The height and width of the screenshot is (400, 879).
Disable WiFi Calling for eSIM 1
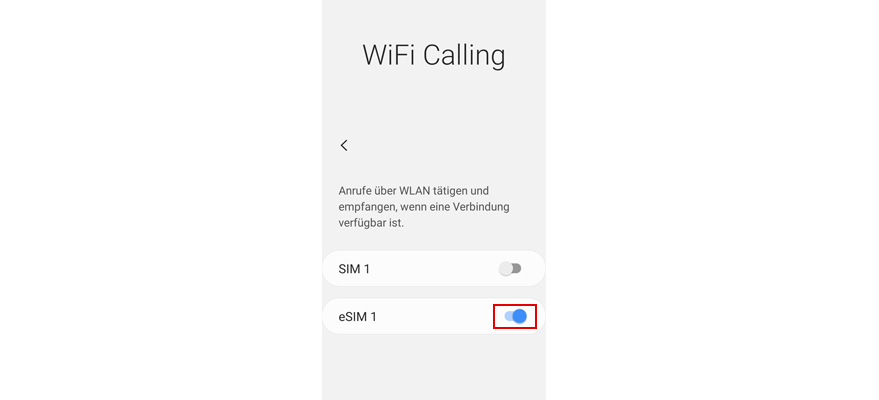tap(515, 316)
